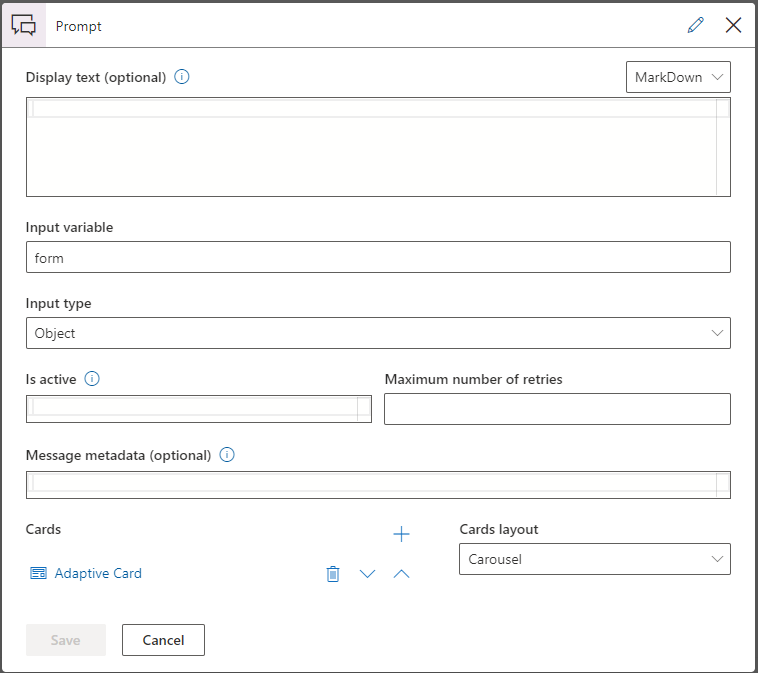Click the Save button
Screen dimensions: 758x673
65,640
